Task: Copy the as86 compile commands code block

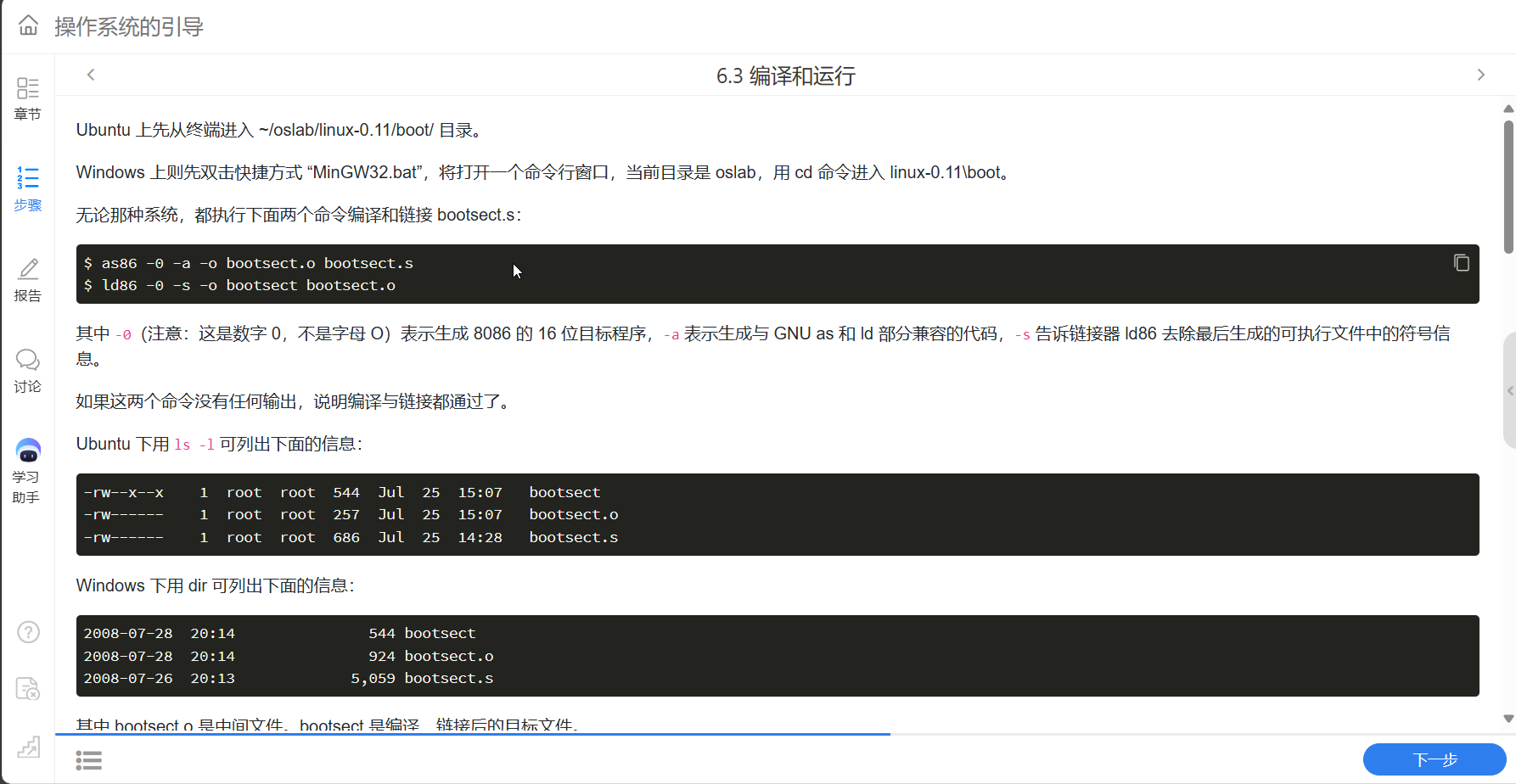Action: [1461, 263]
